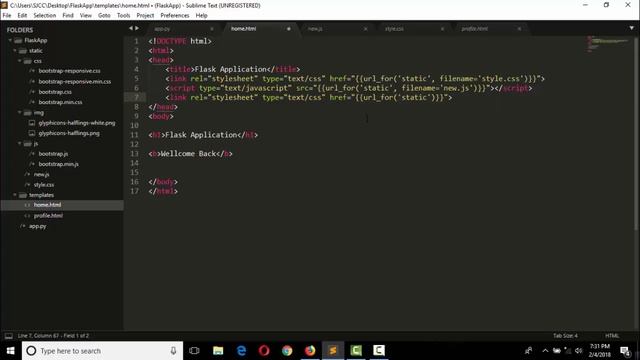640x360 pixels.
Task: Change Tab Size setting in status bar
Action: coord(565,336)
